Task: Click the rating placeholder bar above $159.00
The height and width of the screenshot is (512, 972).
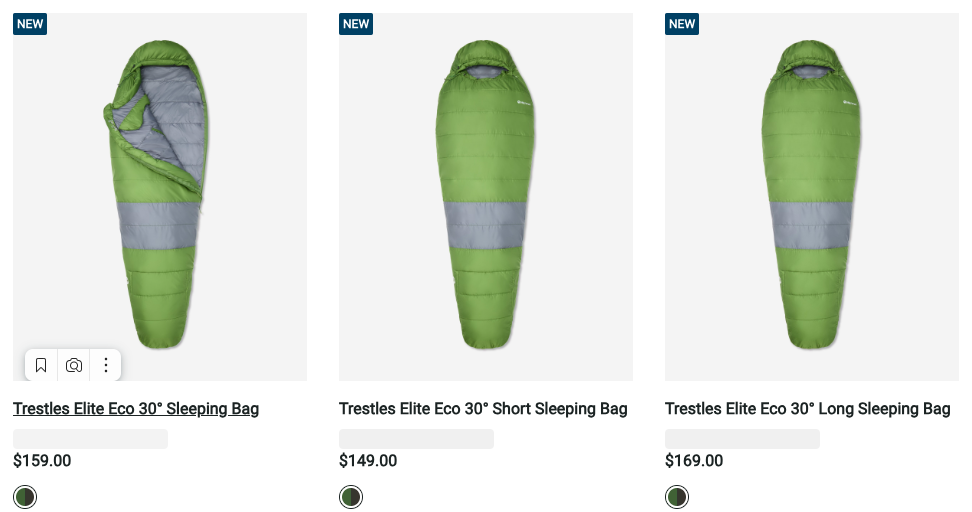Action: click(90, 439)
